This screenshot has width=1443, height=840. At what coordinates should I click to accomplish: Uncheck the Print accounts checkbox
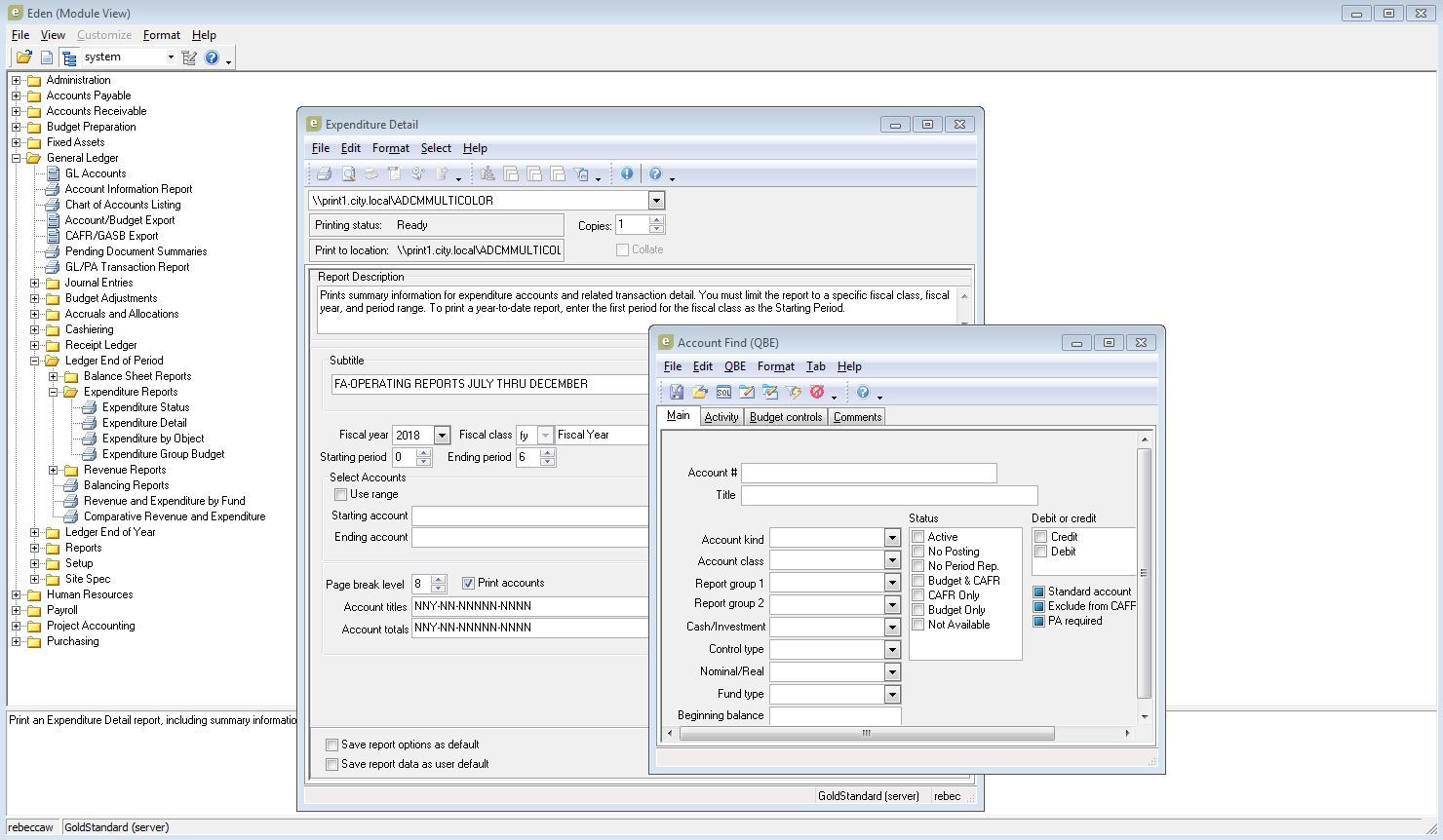468,583
